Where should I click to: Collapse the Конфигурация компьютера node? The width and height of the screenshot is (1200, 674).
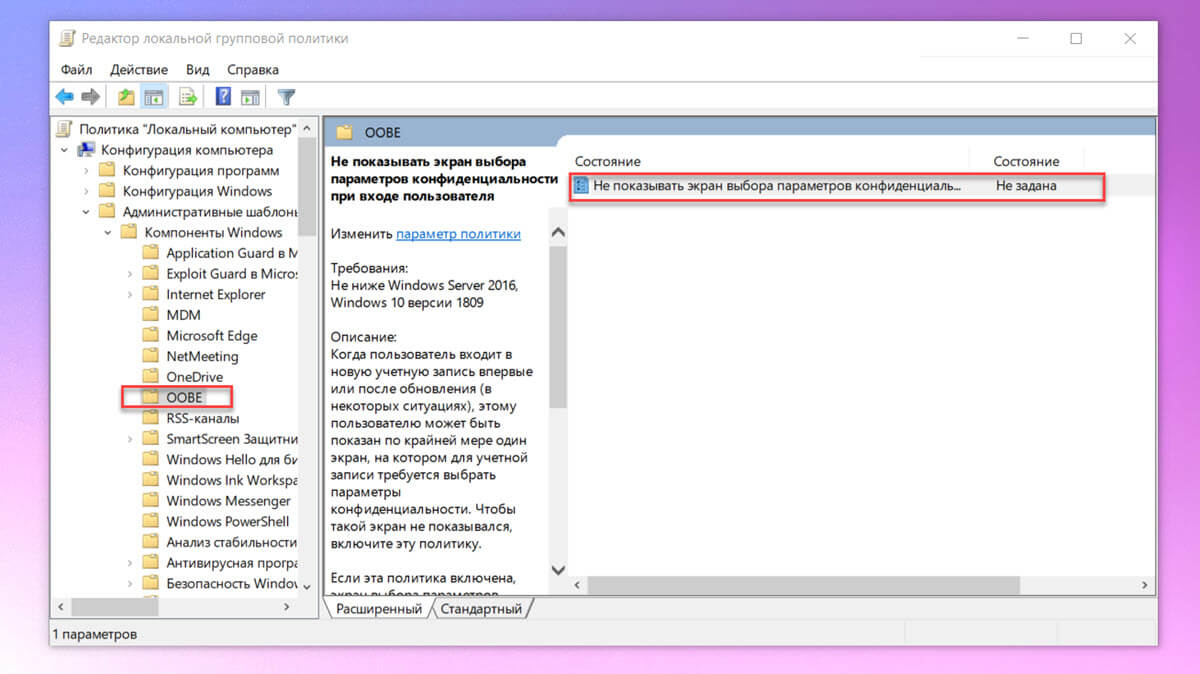click(x=65, y=150)
